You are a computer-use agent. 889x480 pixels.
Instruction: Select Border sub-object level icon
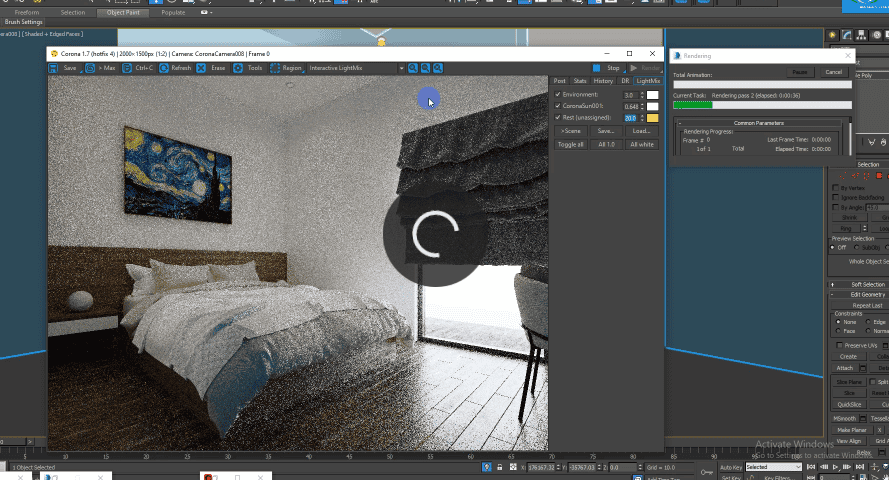click(x=867, y=176)
